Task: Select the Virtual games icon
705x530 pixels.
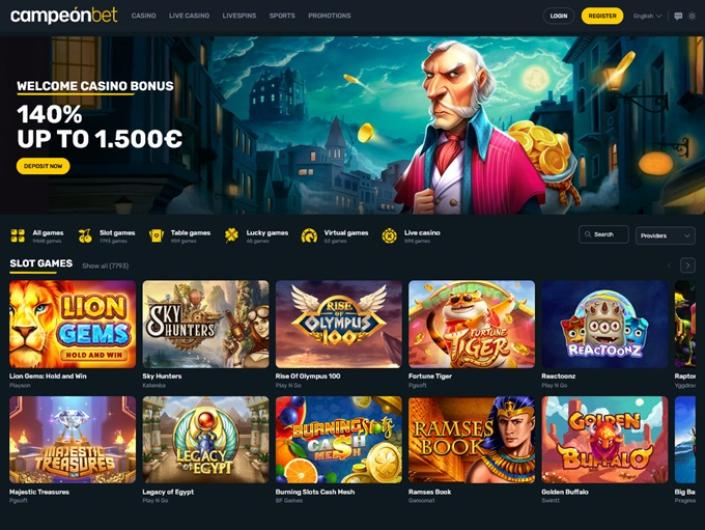Action: (x=309, y=236)
